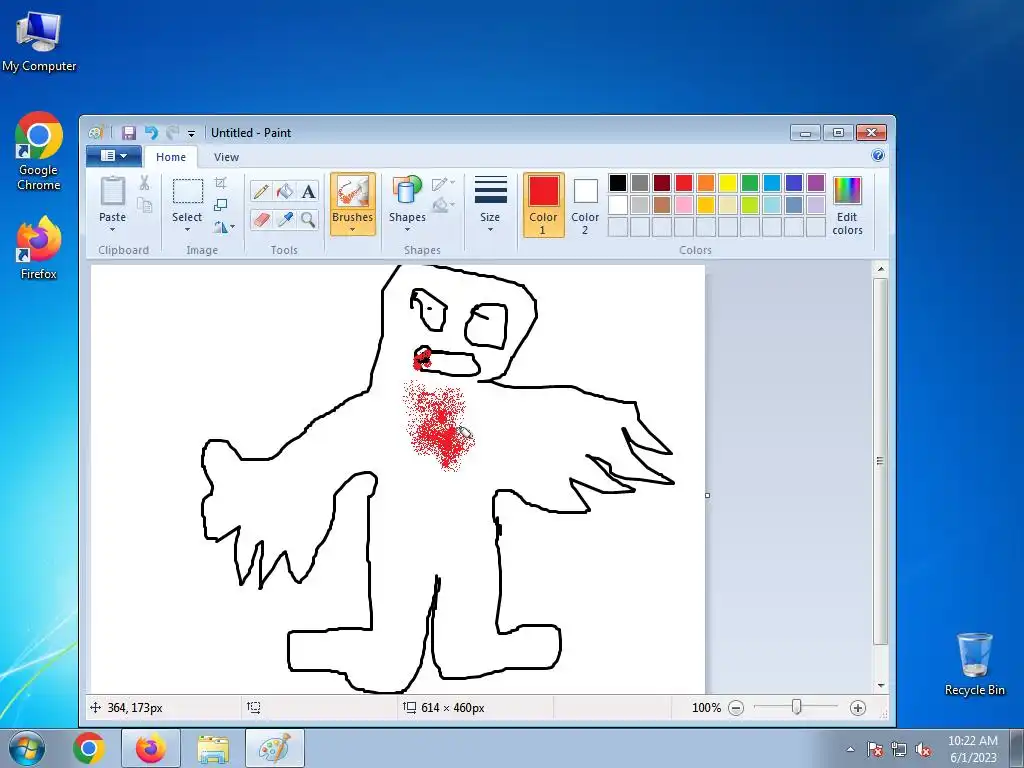Open the Customize Quick Access Toolbar dropdown

[x=191, y=133]
